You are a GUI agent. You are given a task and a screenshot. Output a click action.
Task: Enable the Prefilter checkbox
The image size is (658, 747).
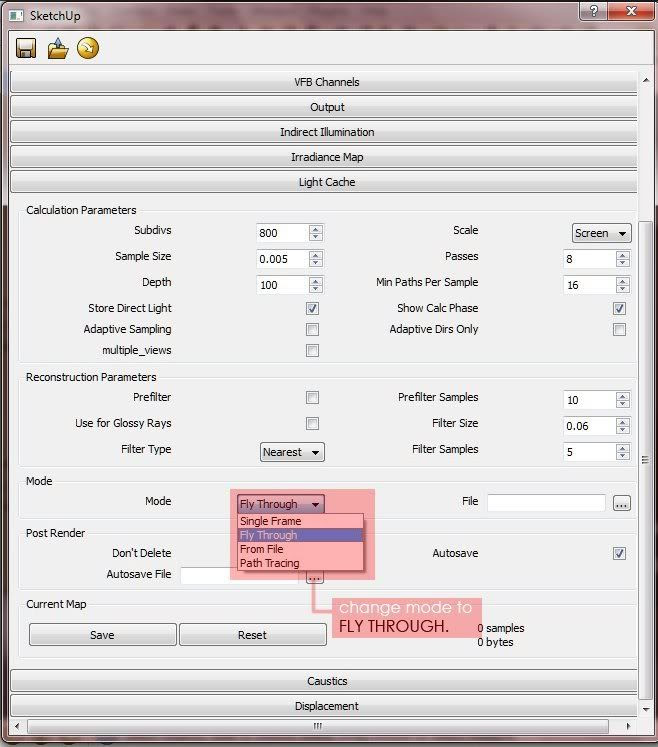[312, 397]
